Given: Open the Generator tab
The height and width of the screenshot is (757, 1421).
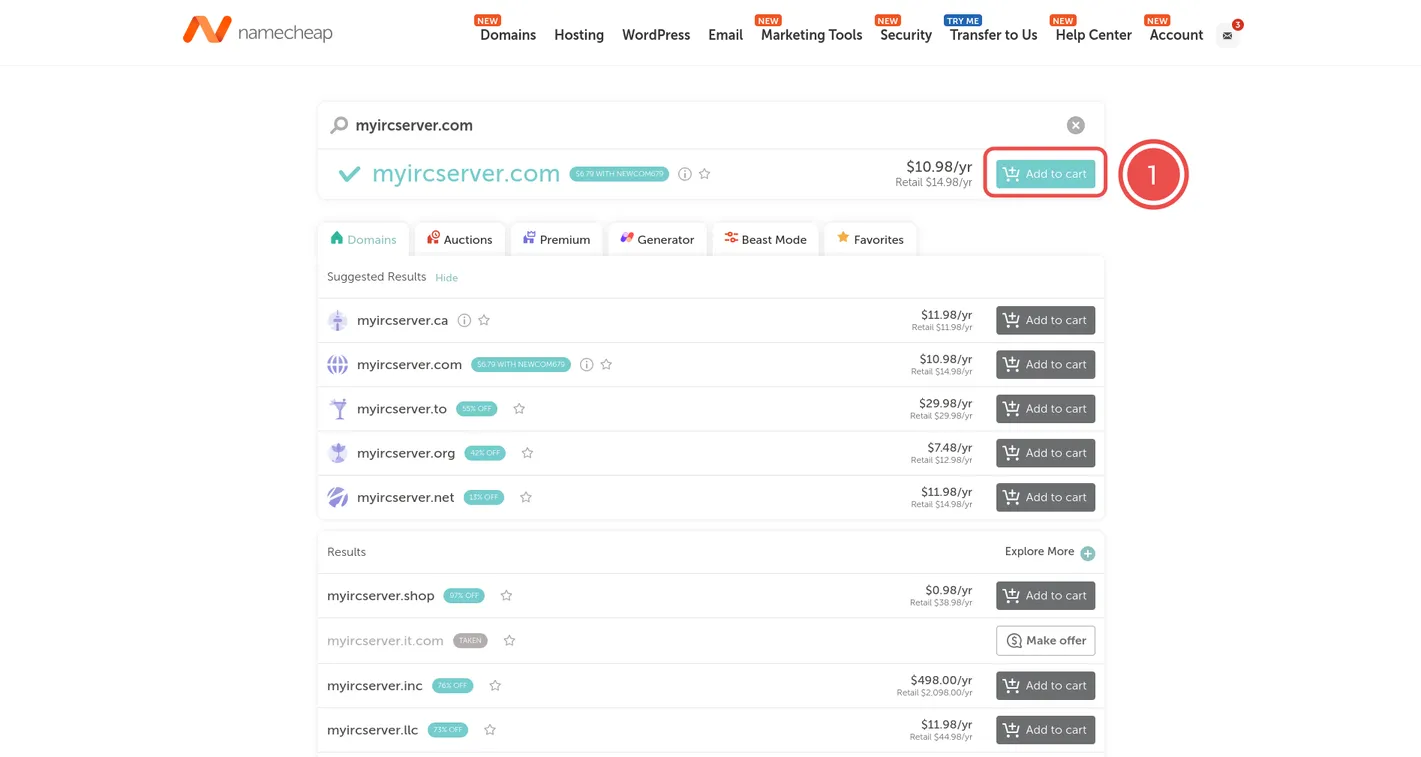Looking at the screenshot, I should (656, 240).
